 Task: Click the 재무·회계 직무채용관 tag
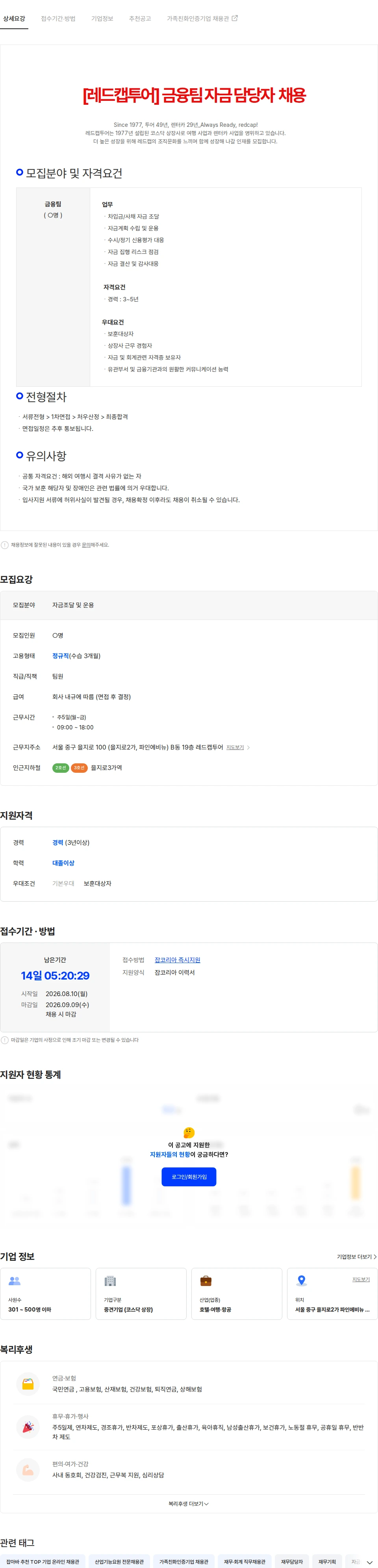click(x=245, y=1561)
